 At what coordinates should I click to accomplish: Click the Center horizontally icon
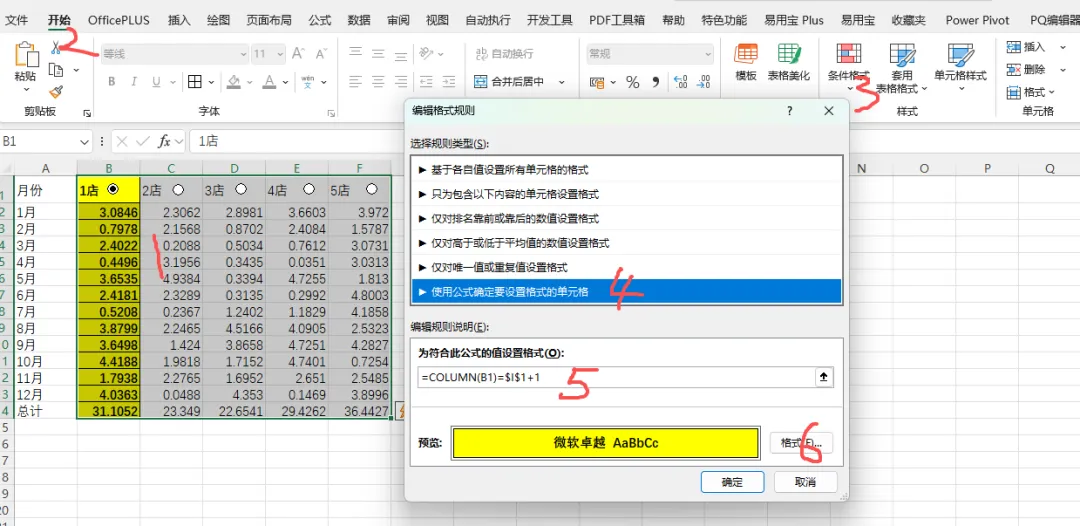point(378,82)
